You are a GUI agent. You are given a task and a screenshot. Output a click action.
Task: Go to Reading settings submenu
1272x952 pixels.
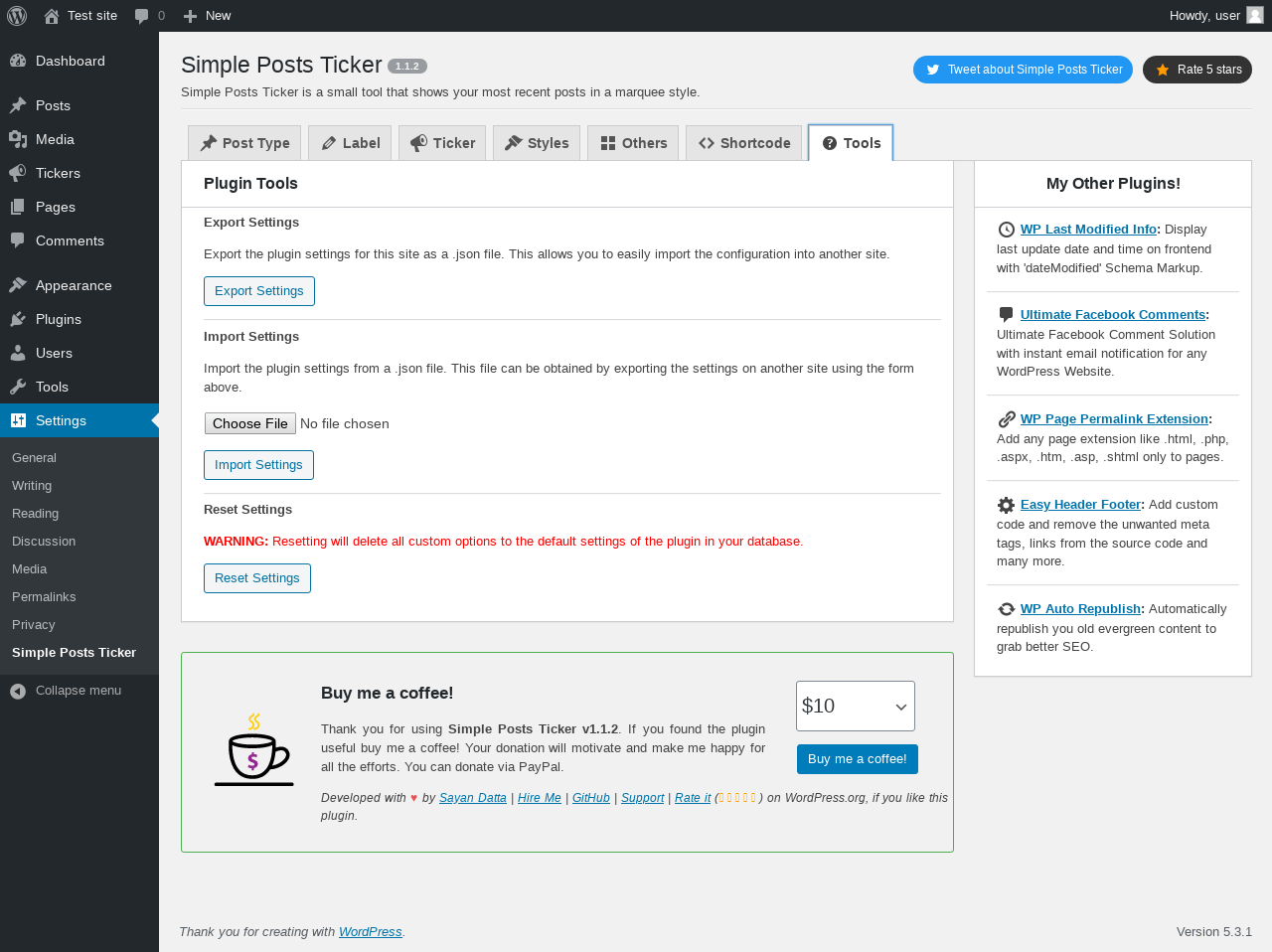pos(79,514)
